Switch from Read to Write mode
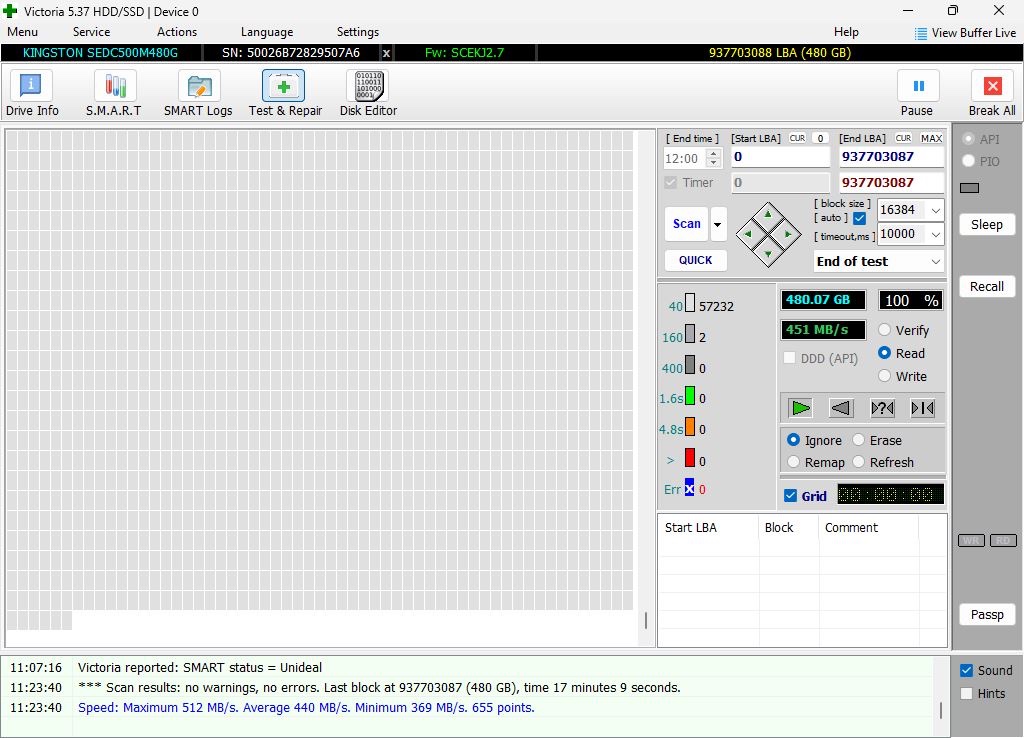The width and height of the screenshot is (1024, 738). 884,376
